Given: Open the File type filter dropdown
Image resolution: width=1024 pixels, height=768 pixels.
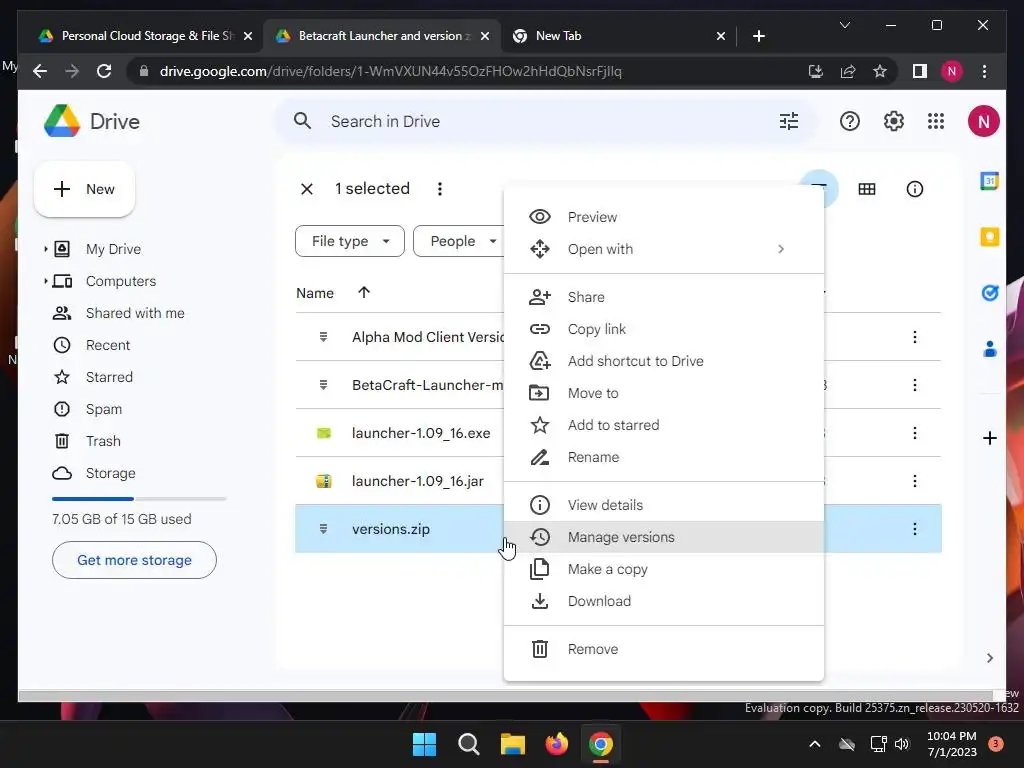Looking at the screenshot, I should point(349,241).
